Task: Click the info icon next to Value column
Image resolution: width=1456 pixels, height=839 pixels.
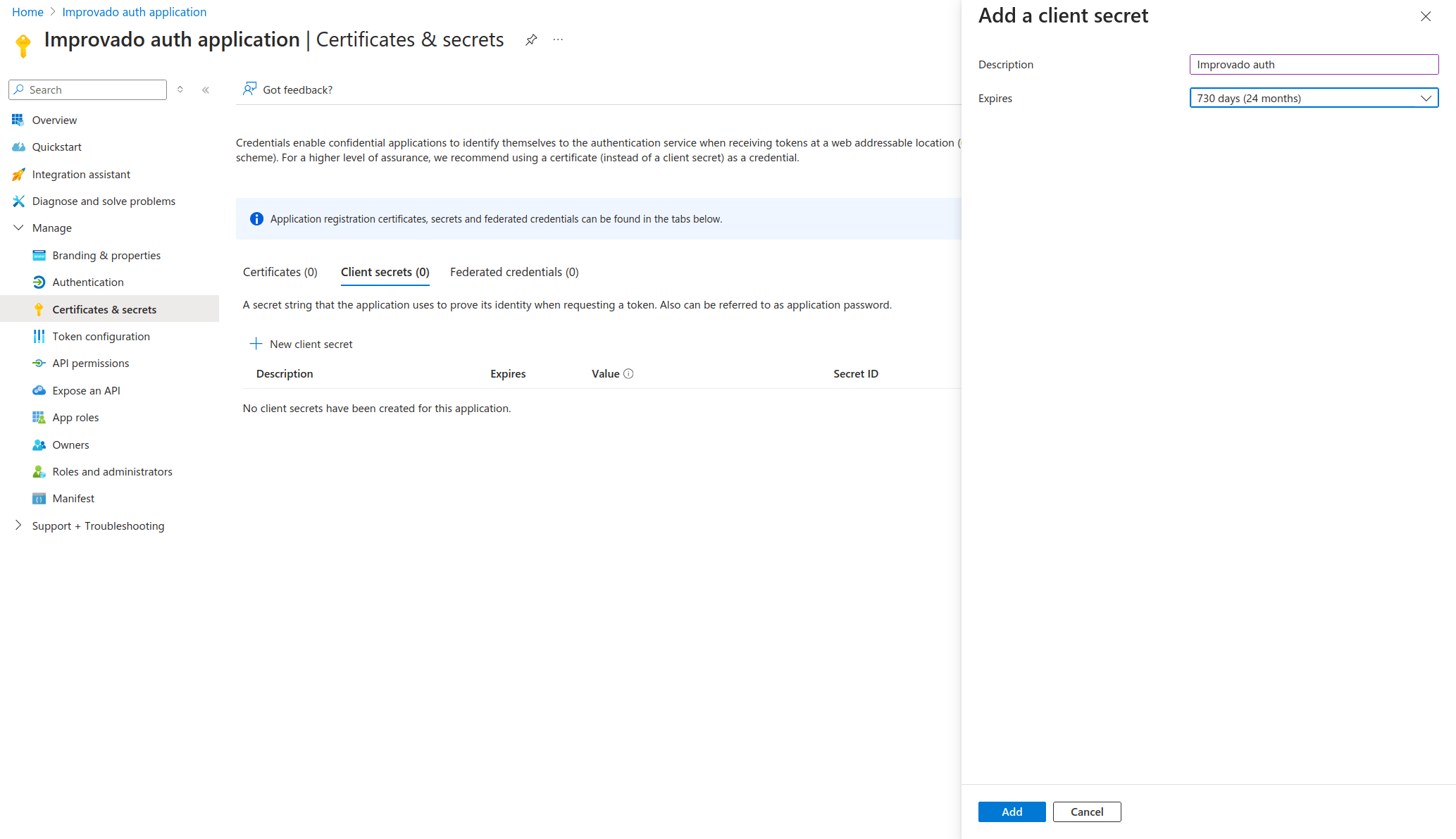Action: [x=628, y=374]
